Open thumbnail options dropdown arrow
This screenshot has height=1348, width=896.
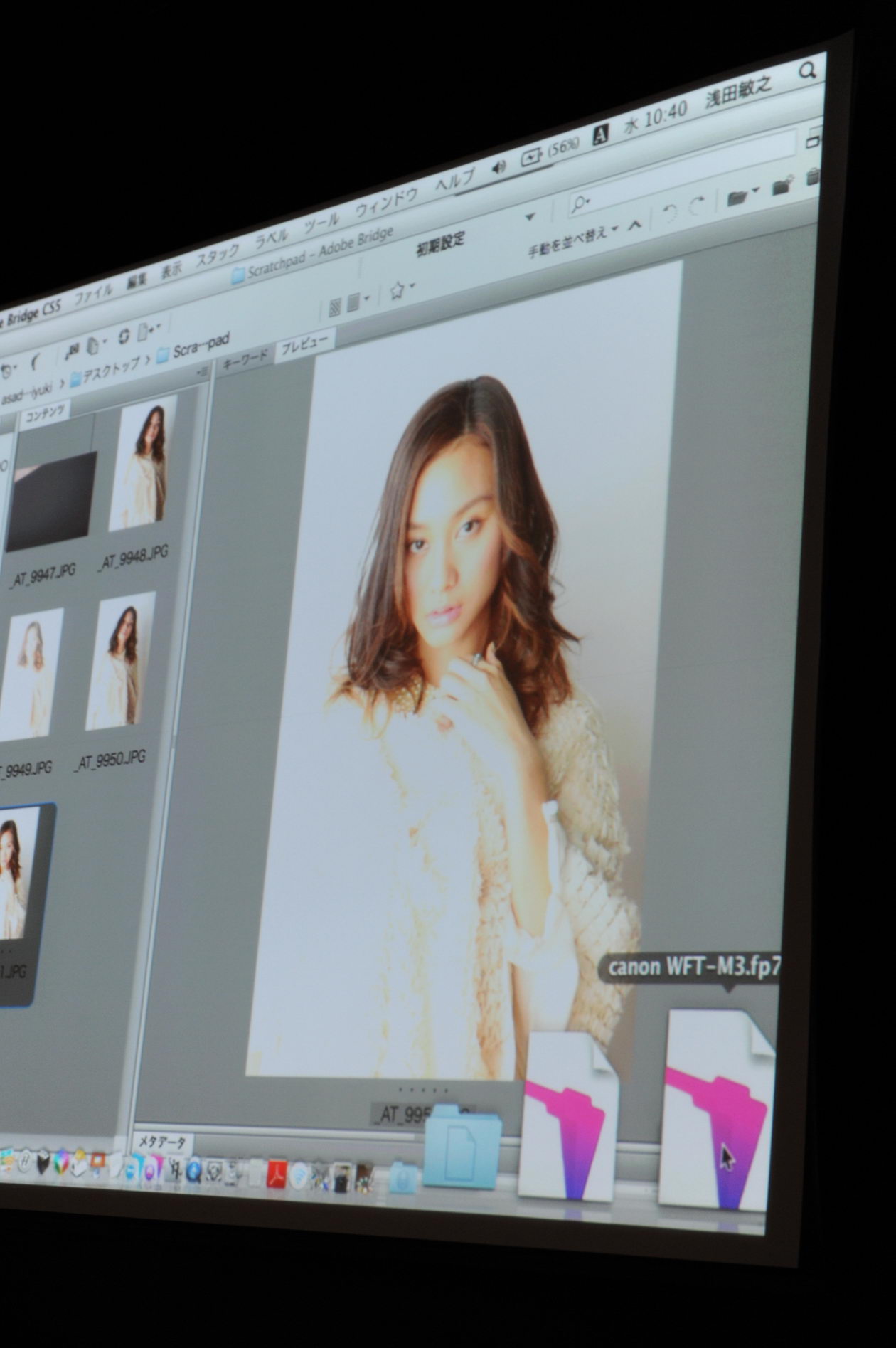pos(367,299)
